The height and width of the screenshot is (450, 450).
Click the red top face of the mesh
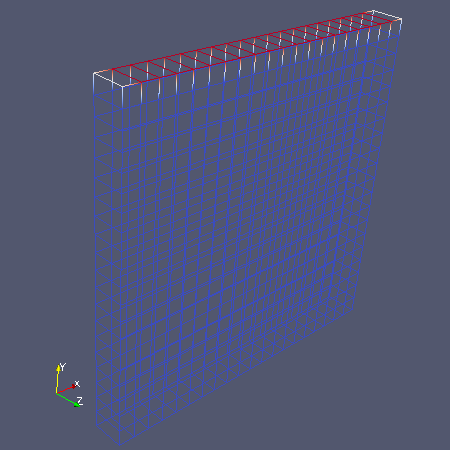[247, 47]
